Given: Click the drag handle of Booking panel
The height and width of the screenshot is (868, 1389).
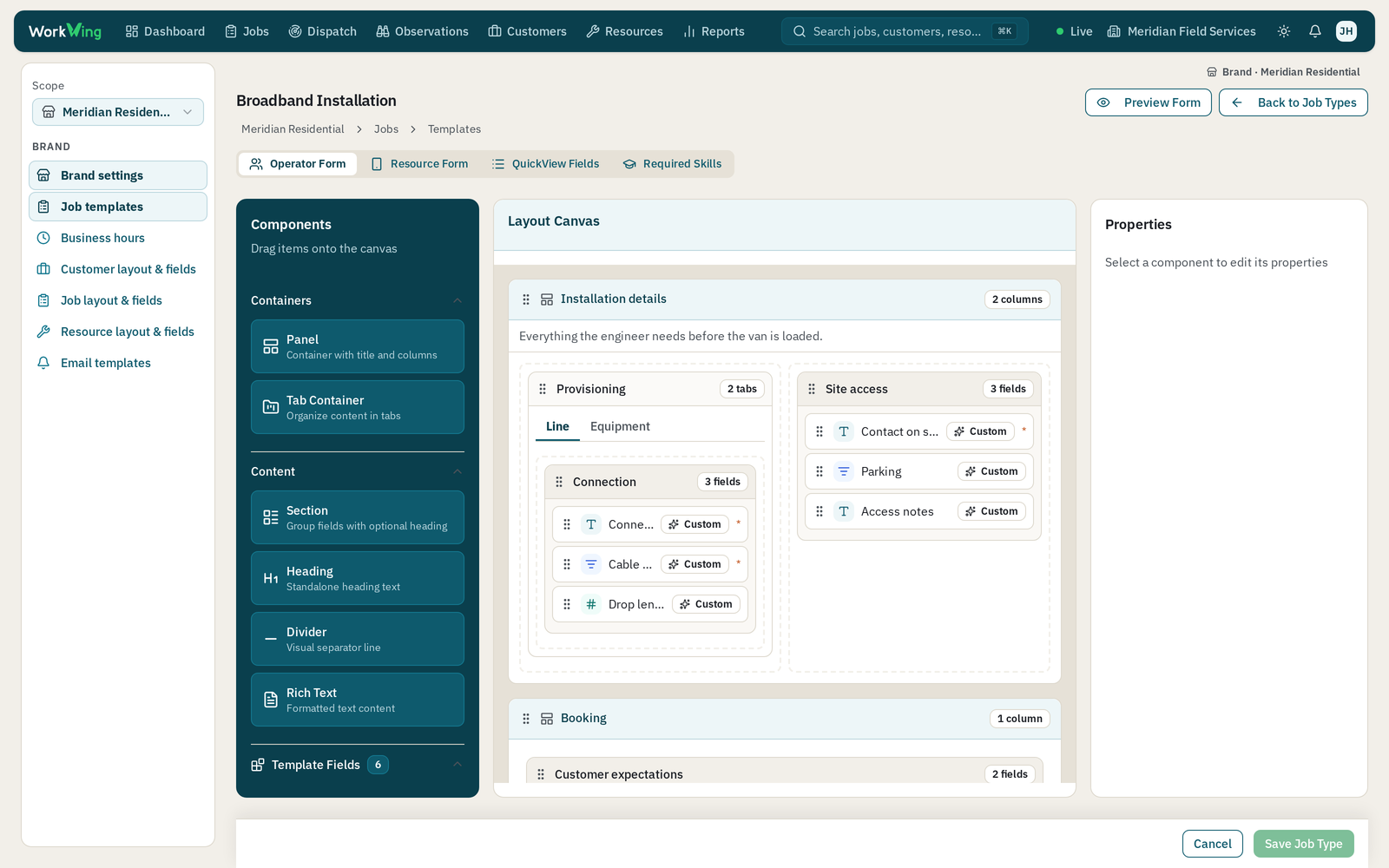Looking at the screenshot, I should click(526, 719).
